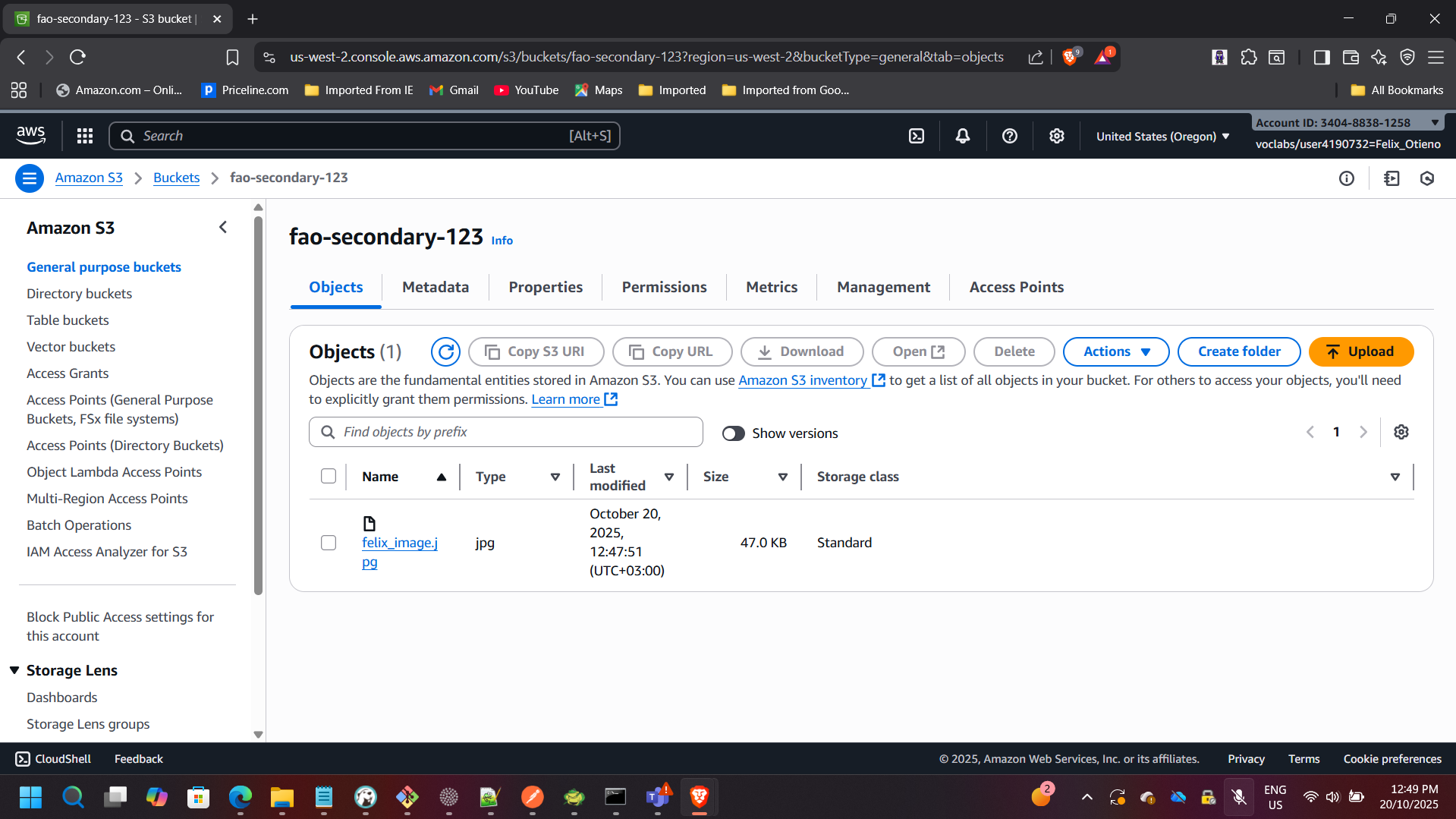Open the AWS services grid menu
The image size is (1456, 819).
point(85,136)
